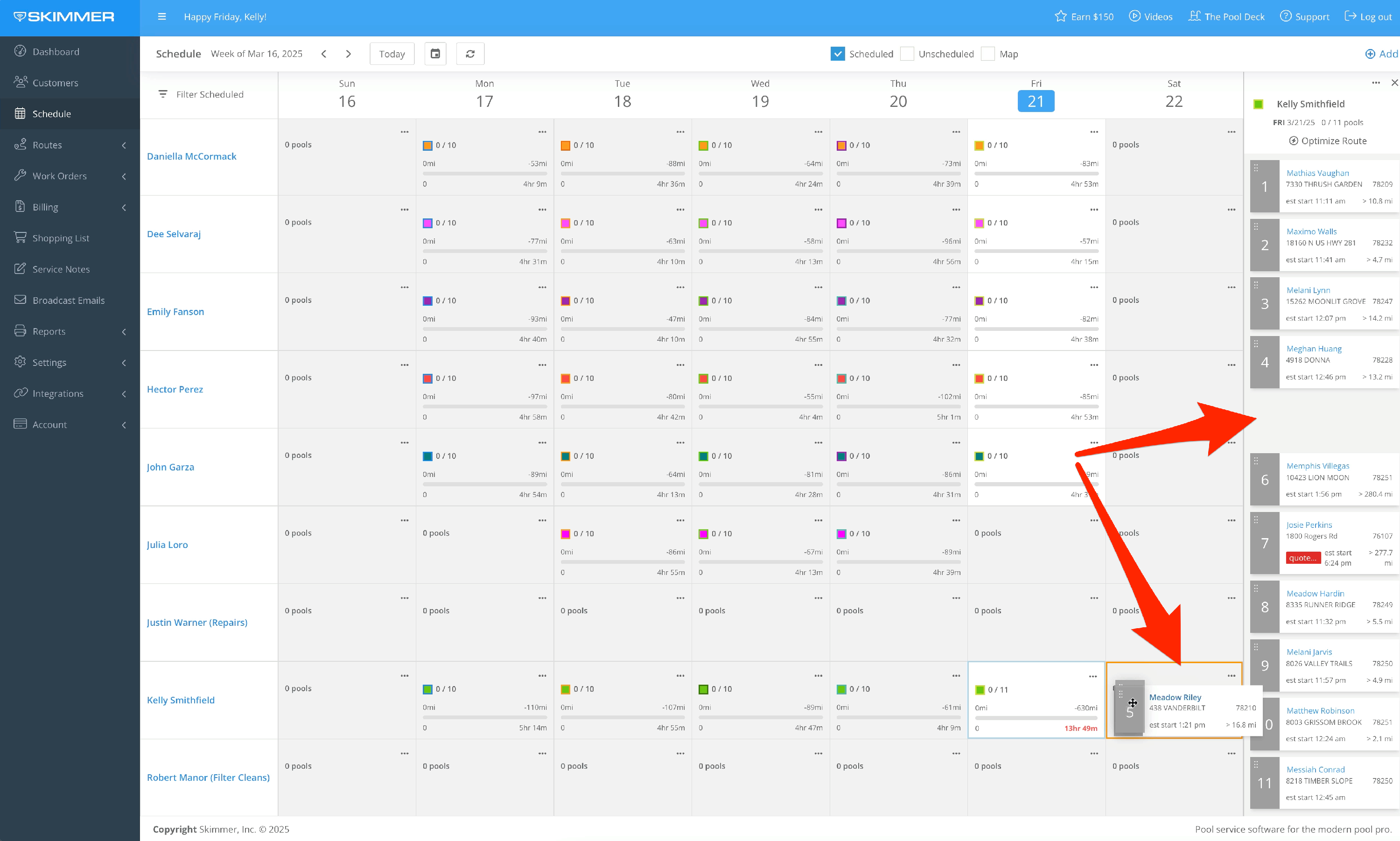The image size is (1400, 841).
Task: Enable the Unscheduled checkbox
Action: pyautogui.click(x=907, y=54)
